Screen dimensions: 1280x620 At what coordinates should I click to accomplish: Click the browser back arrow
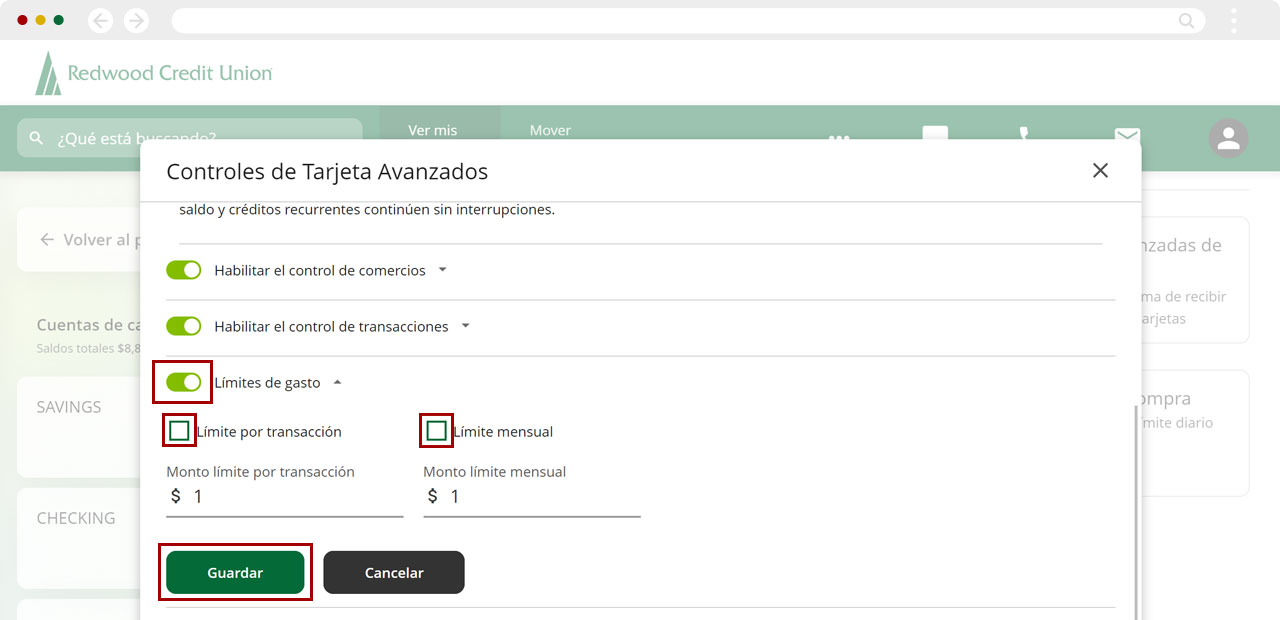tap(100, 20)
